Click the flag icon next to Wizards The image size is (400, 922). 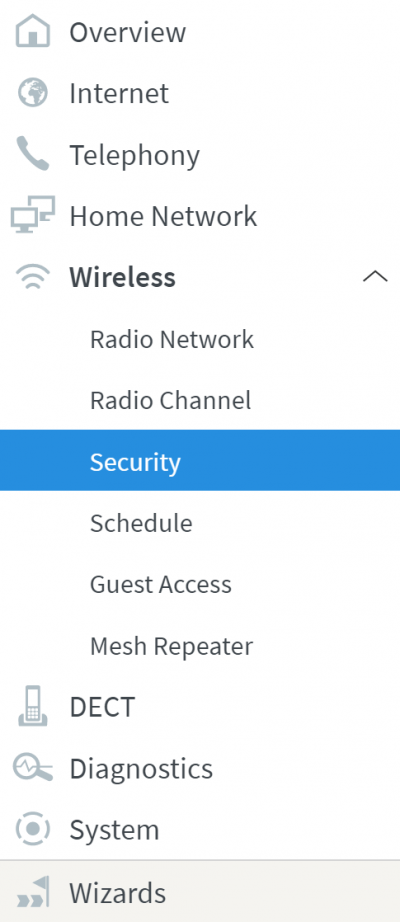coord(33,892)
